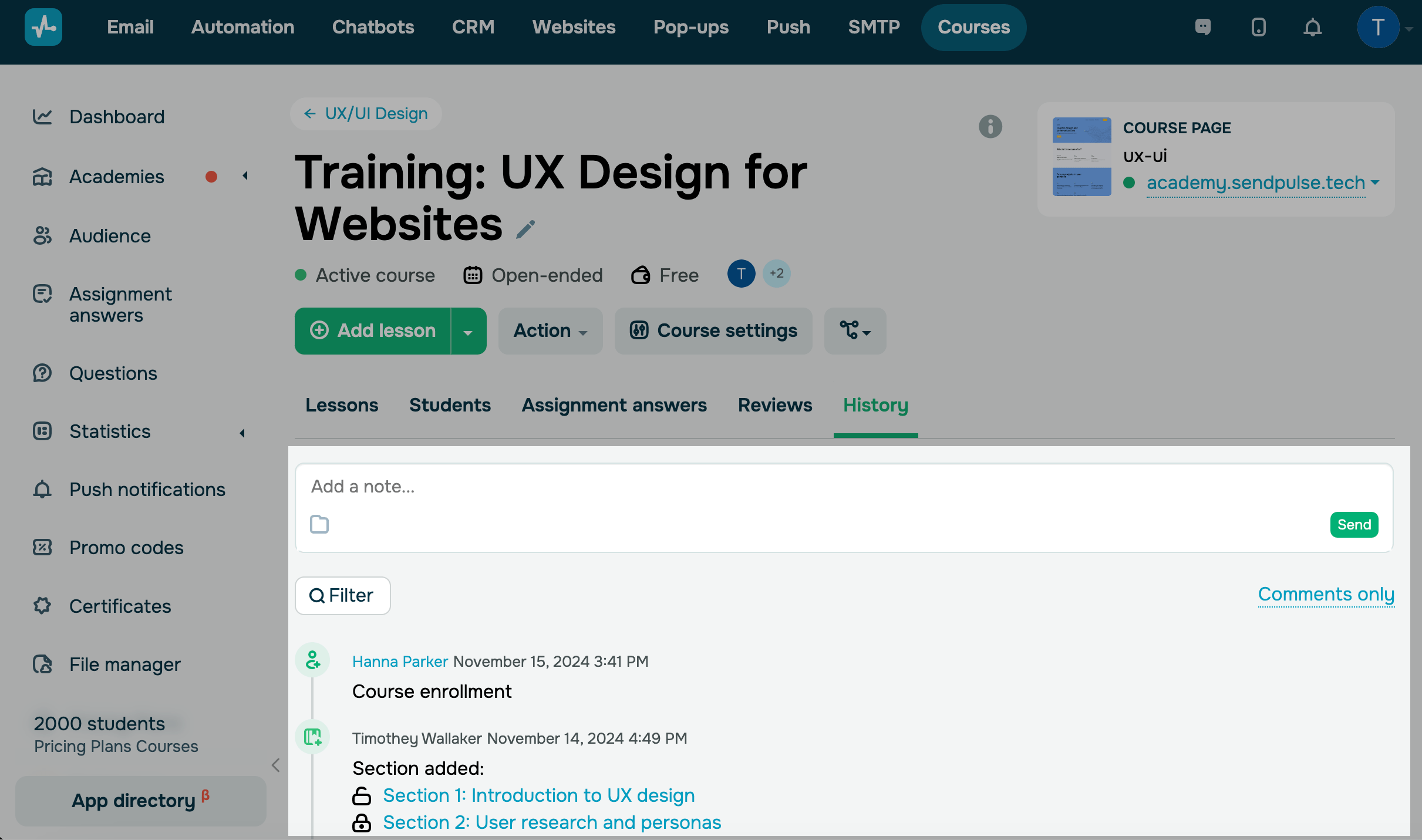Open the Action dropdown menu
This screenshot has height=840, width=1422.
pyautogui.click(x=550, y=331)
